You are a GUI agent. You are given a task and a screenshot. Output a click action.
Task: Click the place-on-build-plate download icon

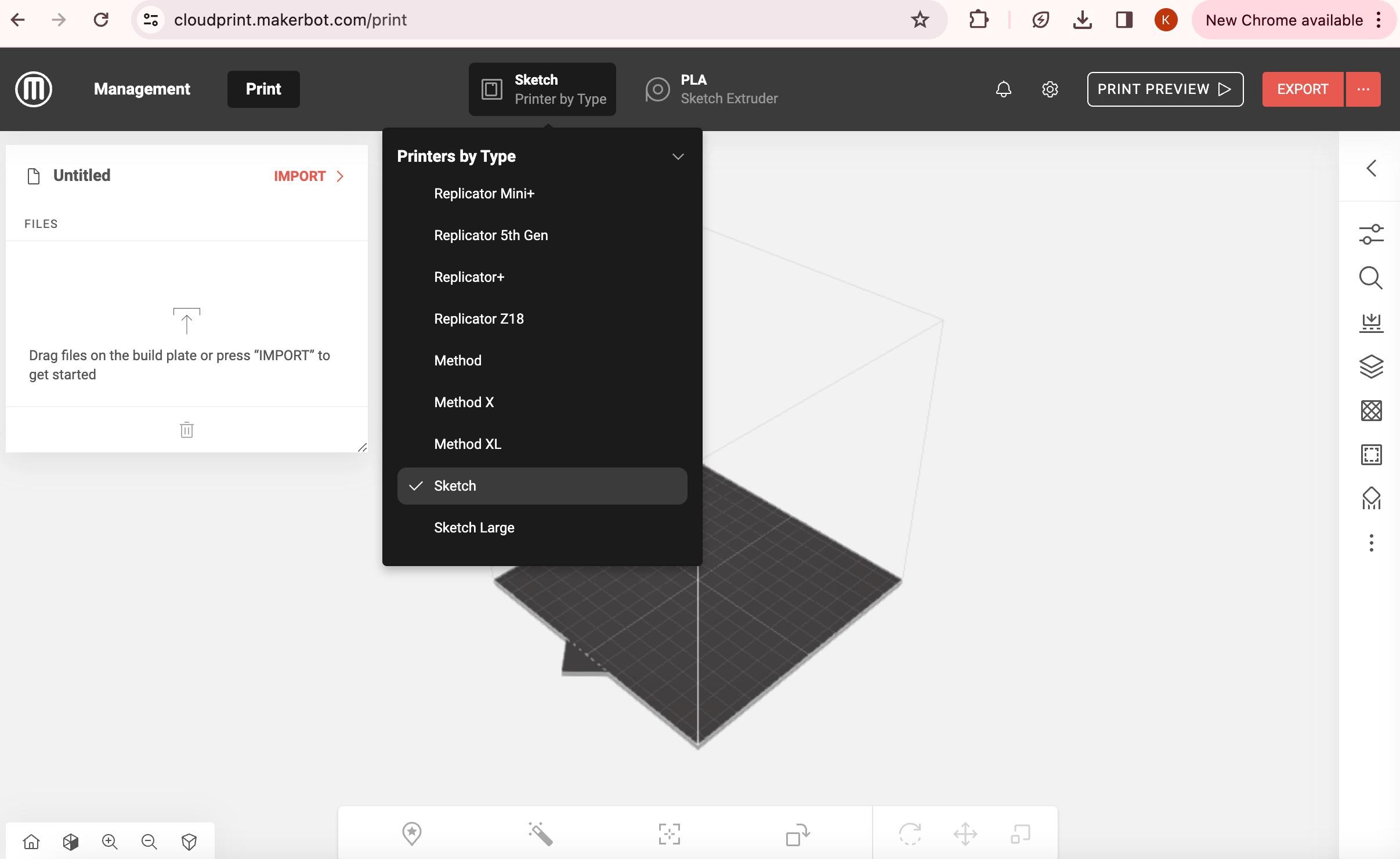coord(1372,322)
